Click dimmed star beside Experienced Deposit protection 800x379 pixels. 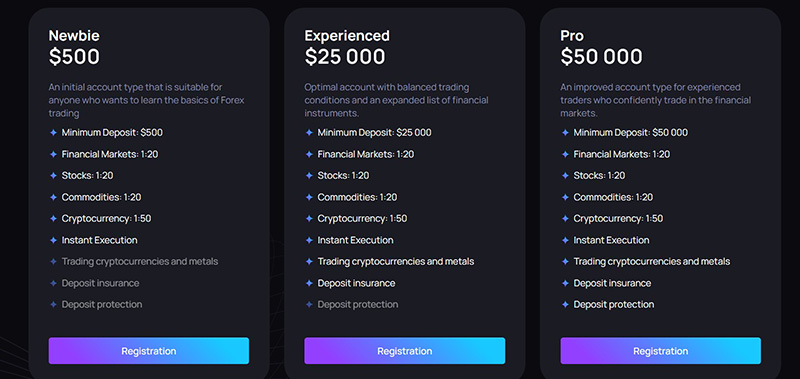pyautogui.click(x=309, y=305)
